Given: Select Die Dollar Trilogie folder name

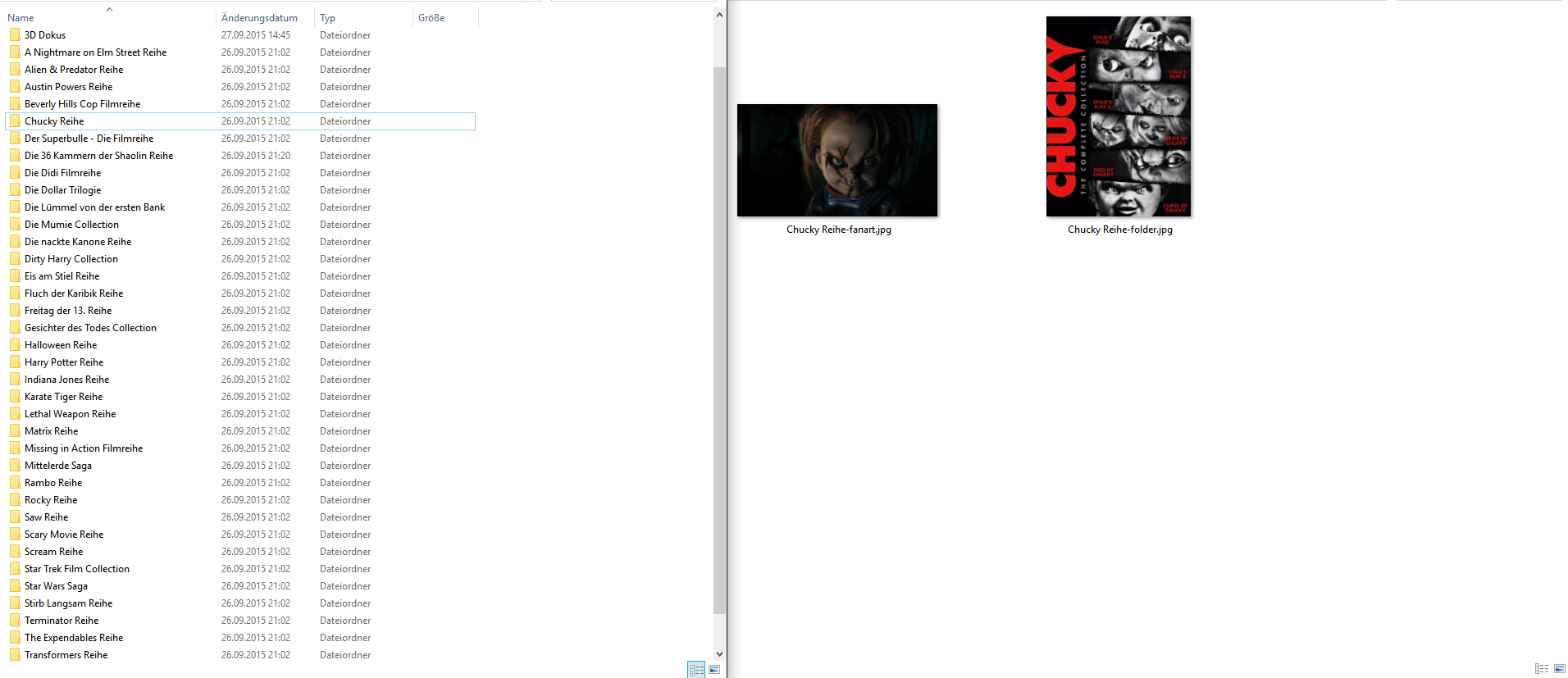Looking at the screenshot, I should [62, 190].
